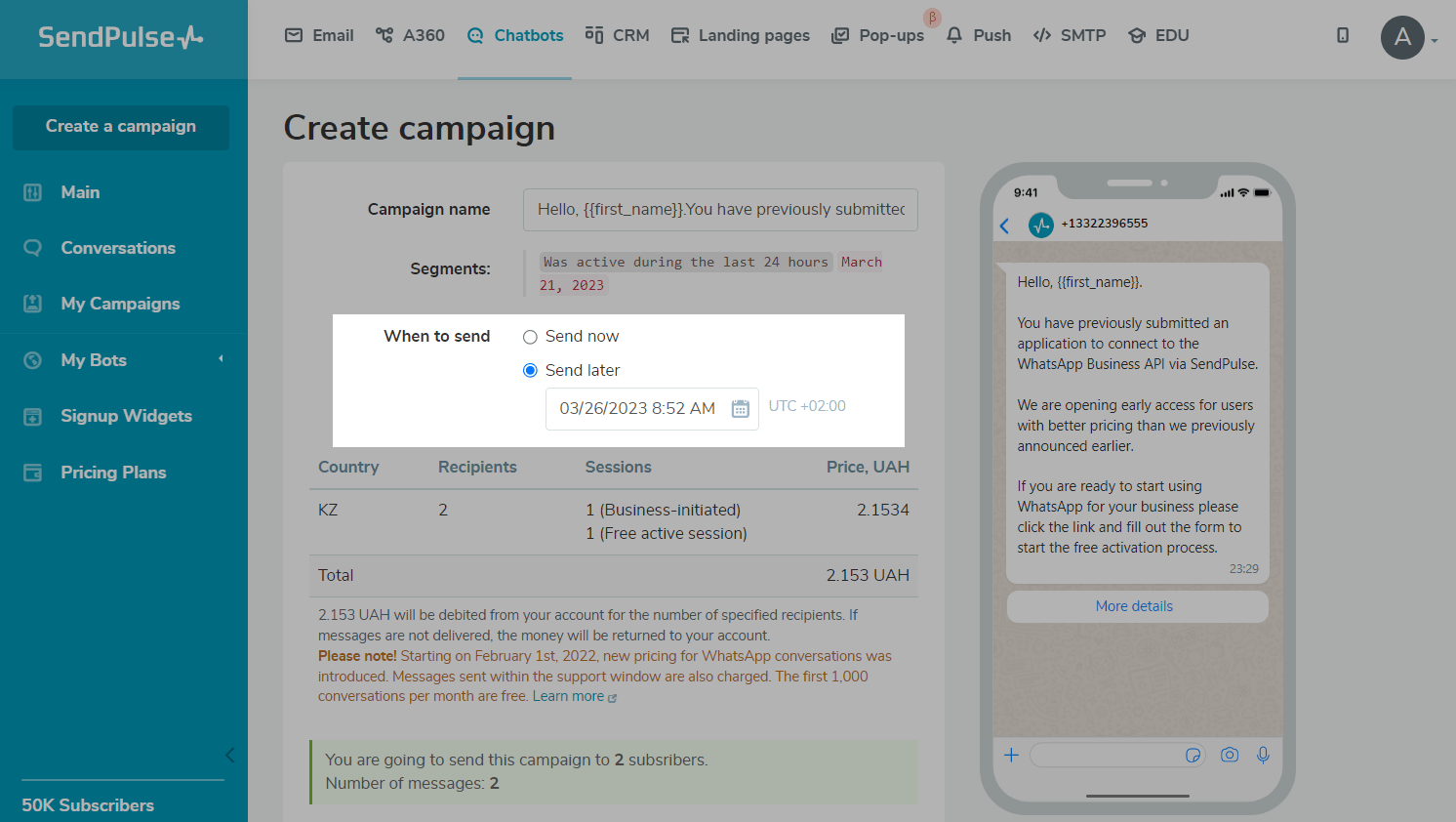Open calendar picker for send date
This screenshot has width=1456, height=822.
[741, 408]
